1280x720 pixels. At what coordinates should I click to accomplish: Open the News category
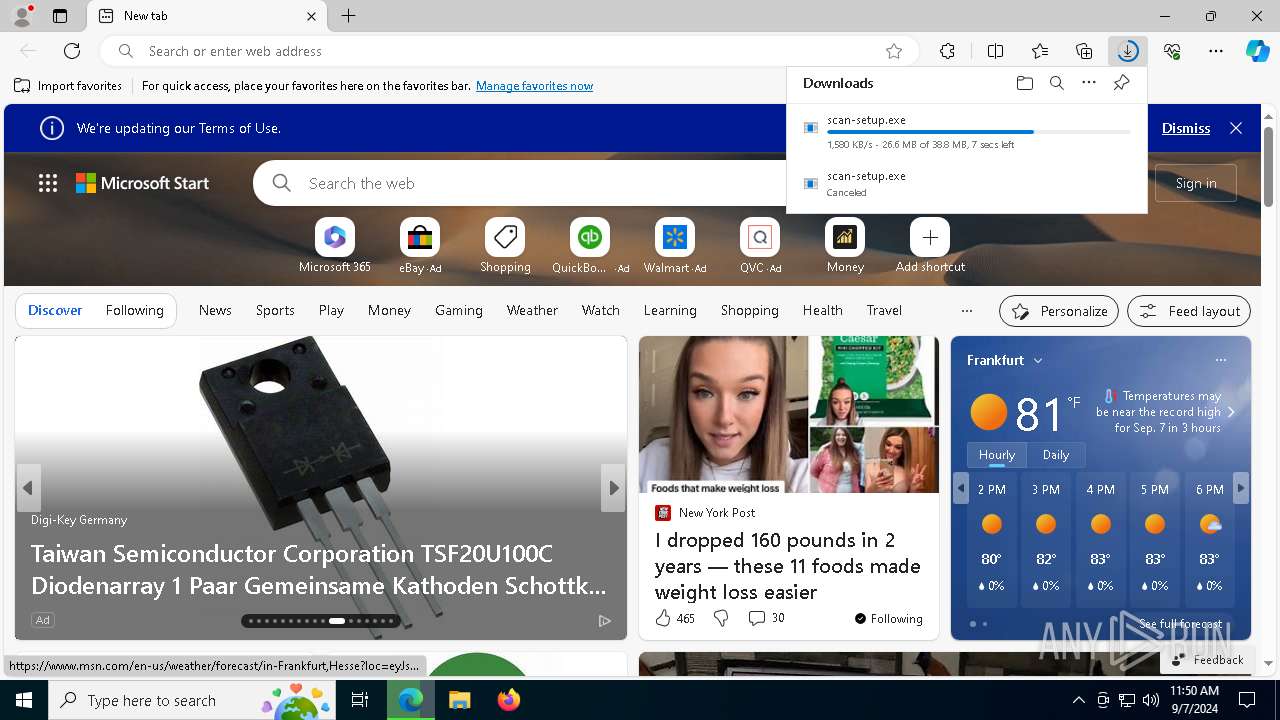[215, 310]
